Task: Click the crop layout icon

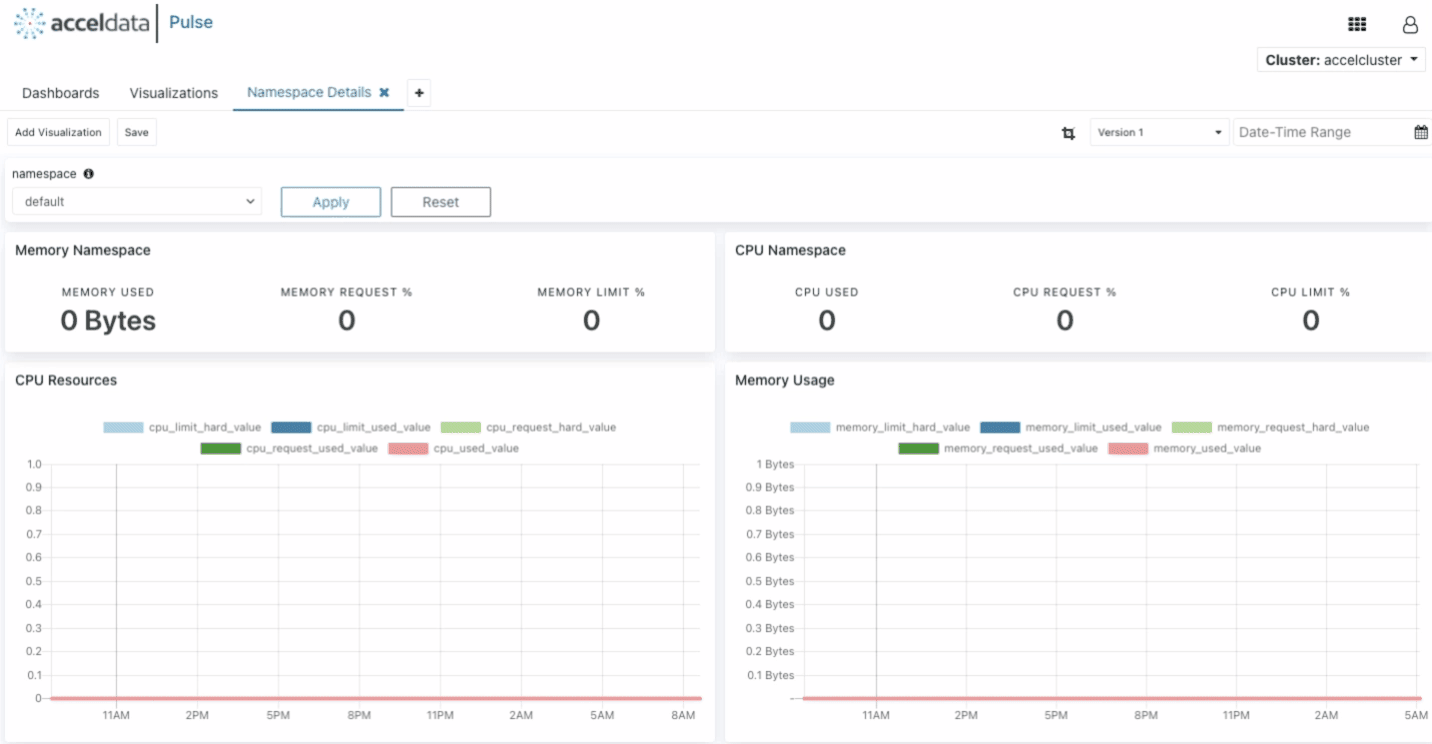Action: tap(1068, 133)
